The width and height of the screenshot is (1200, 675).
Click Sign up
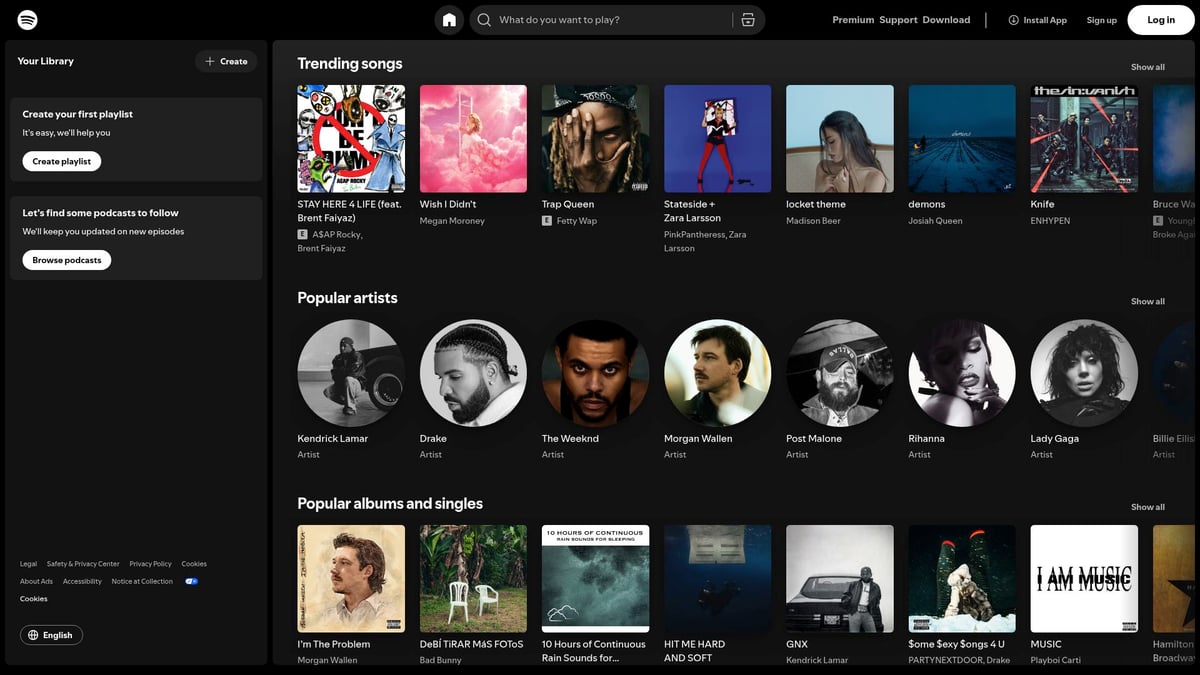pos(1101,19)
